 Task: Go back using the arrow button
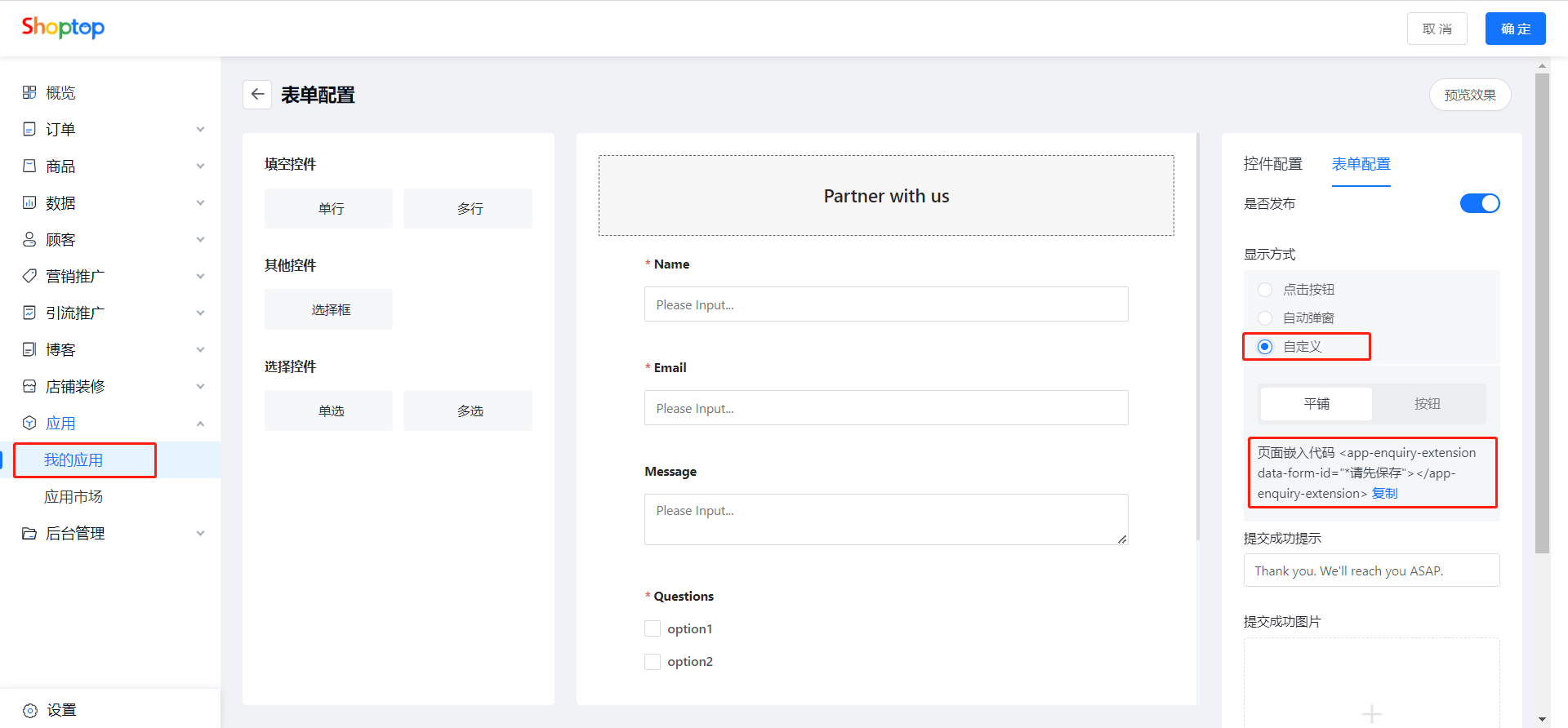(257, 95)
